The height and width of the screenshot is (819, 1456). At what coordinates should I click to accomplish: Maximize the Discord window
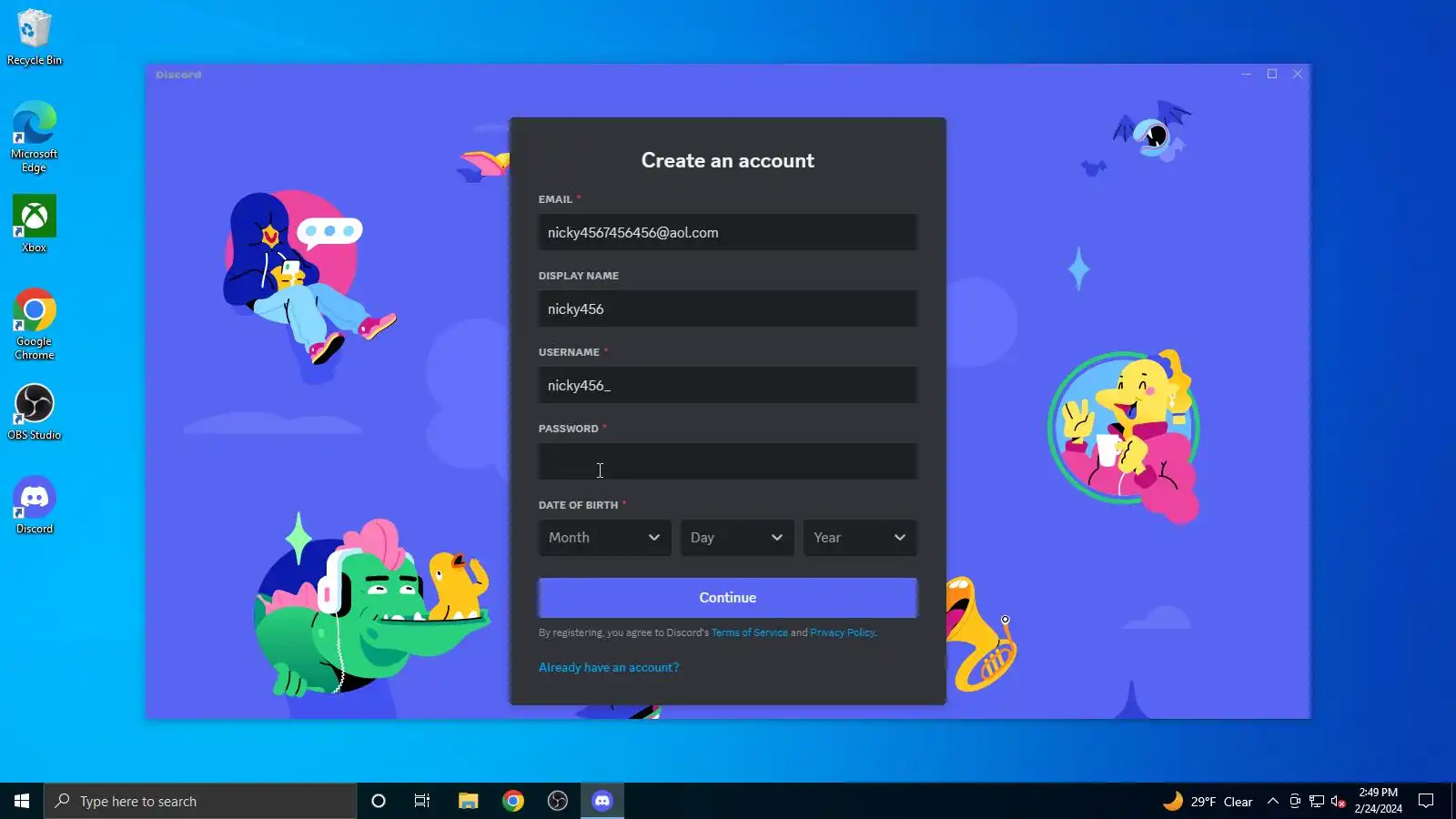click(1272, 74)
